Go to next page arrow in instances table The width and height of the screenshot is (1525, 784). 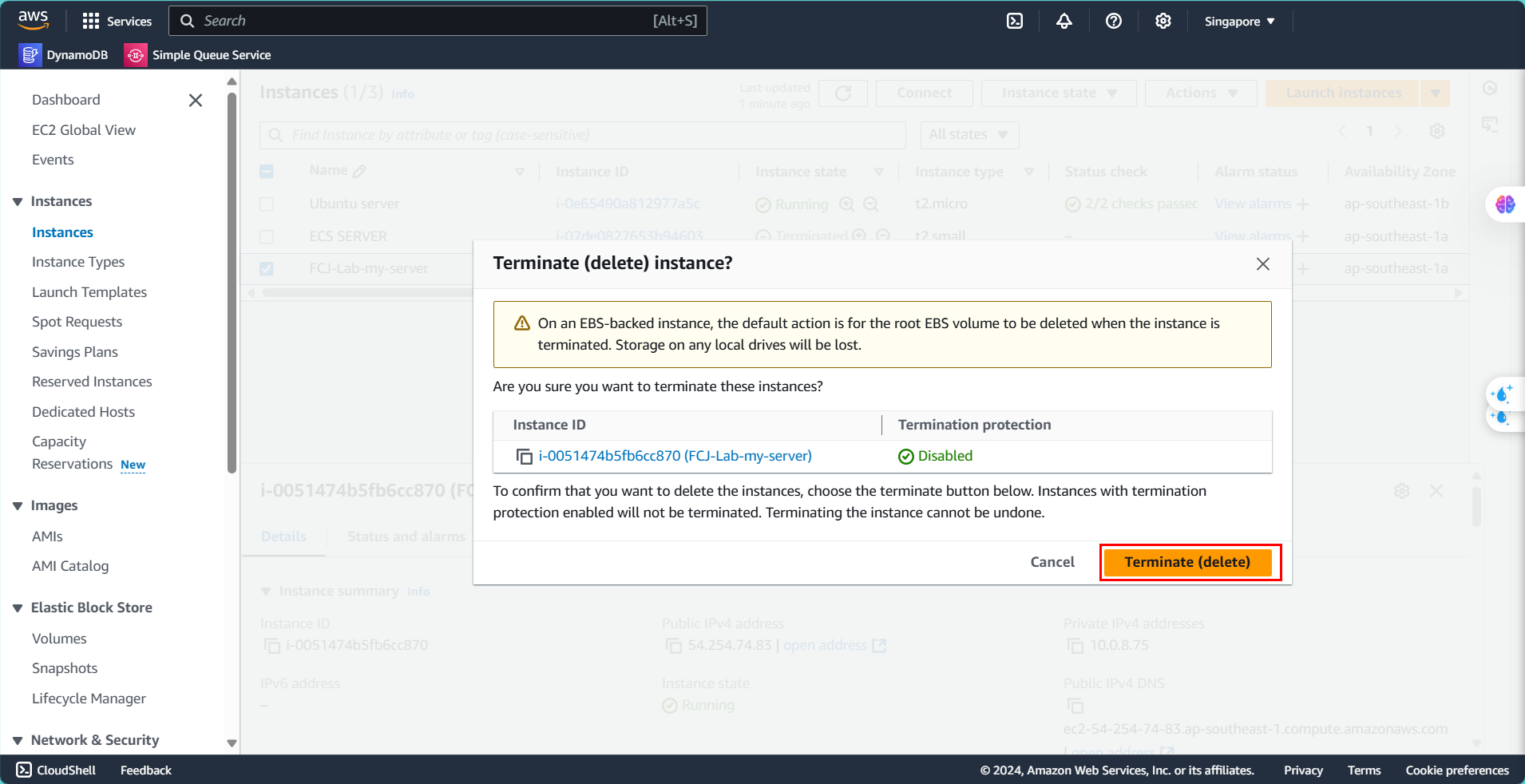pyautogui.click(x=1398, y=131)
